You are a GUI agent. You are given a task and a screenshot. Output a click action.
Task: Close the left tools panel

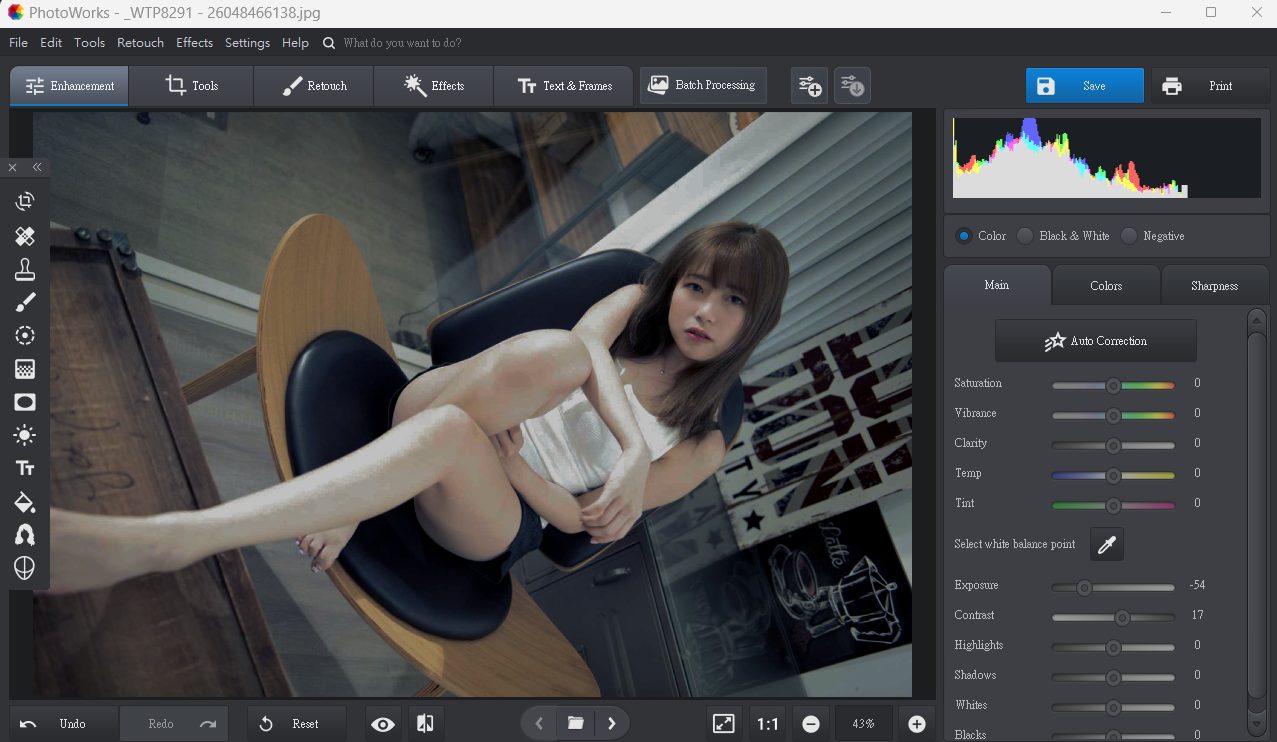(13, 167)
